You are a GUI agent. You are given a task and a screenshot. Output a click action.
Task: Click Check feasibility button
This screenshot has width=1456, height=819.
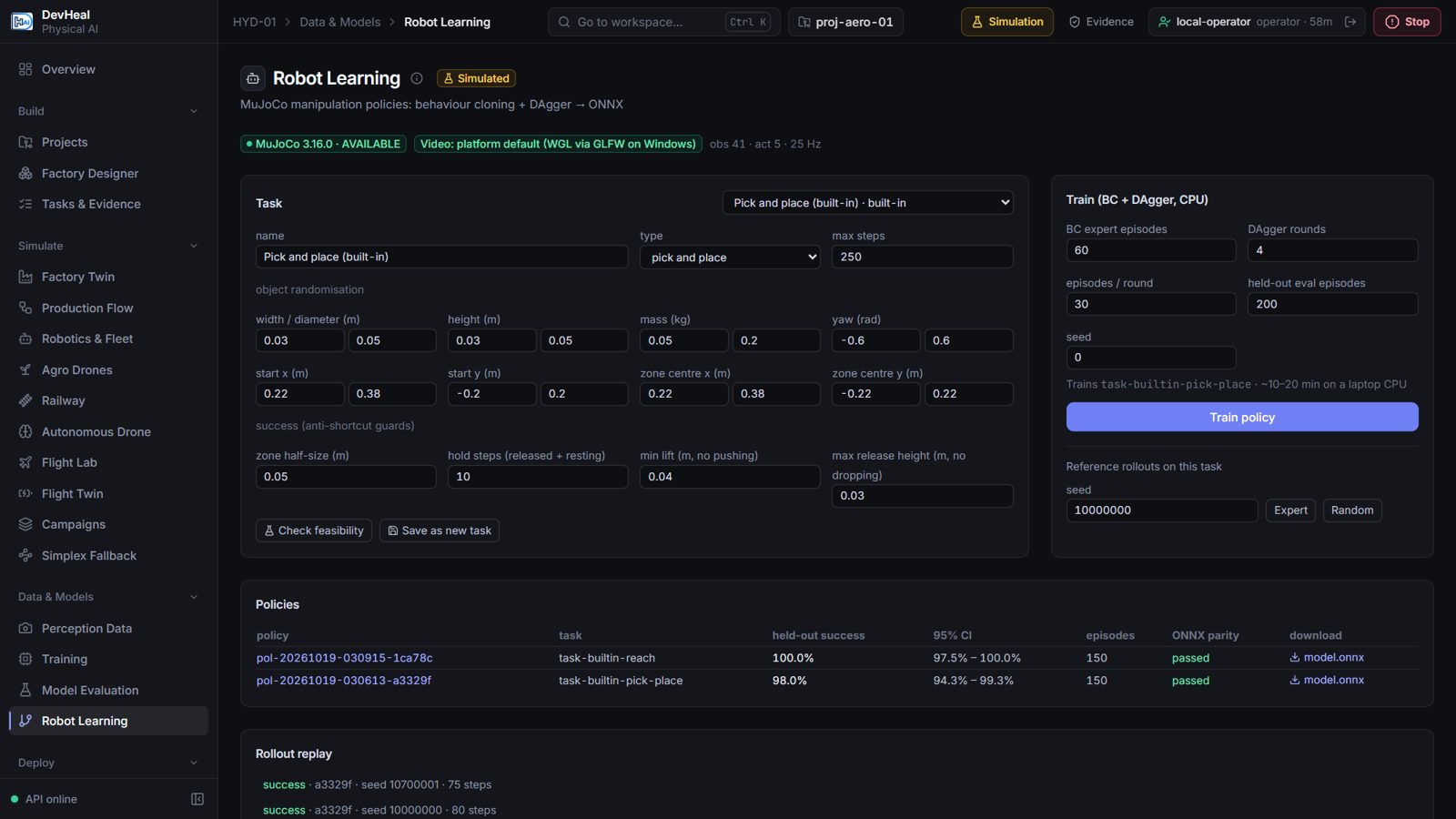pos(314,531)
